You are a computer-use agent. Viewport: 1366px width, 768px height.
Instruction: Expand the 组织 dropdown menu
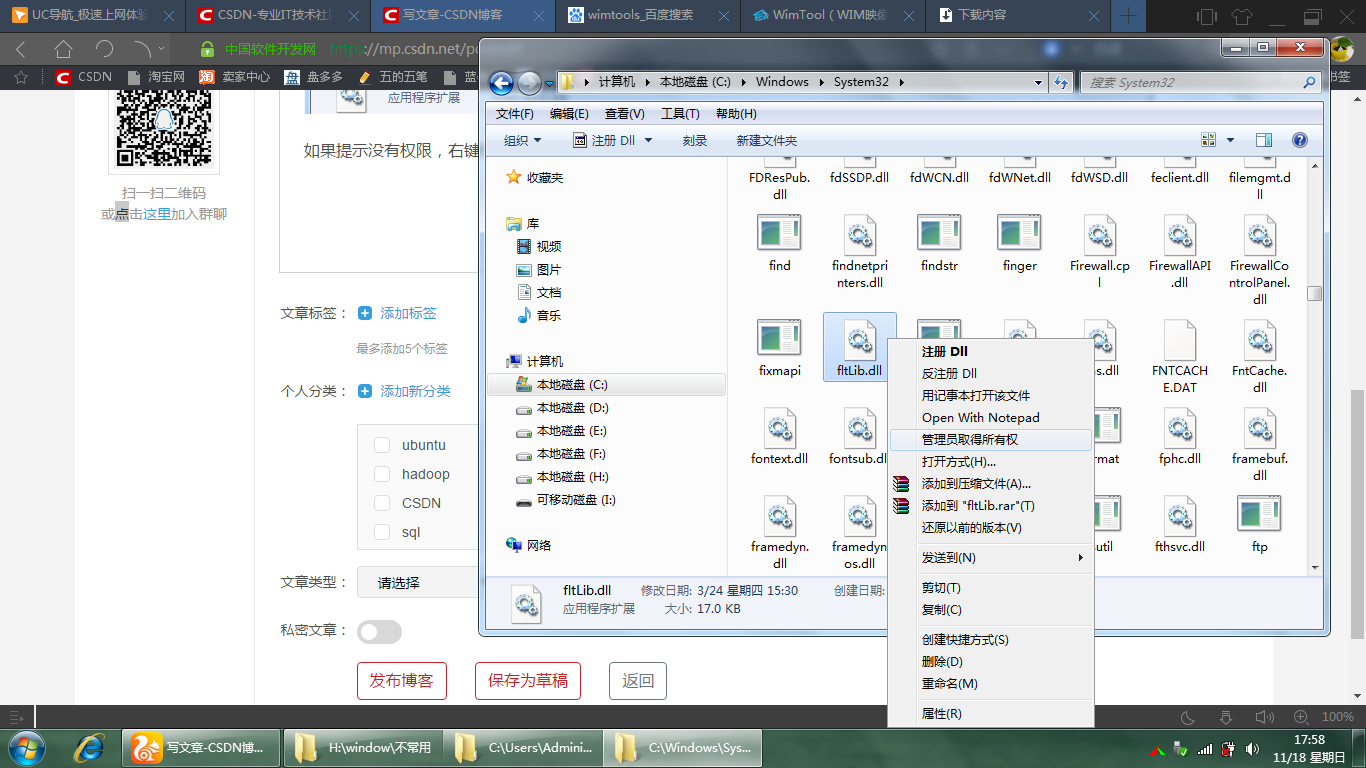pos(523,140)
